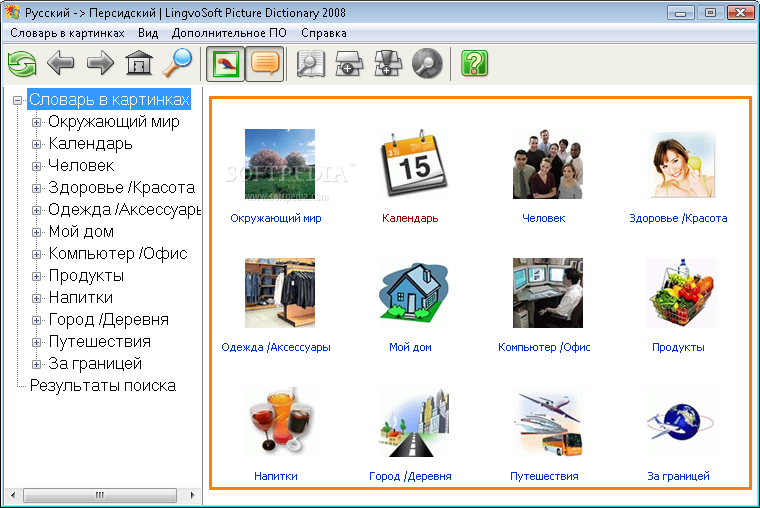Expand the Календарь tree node
This screenshot has width=760, height=508.
36,144
